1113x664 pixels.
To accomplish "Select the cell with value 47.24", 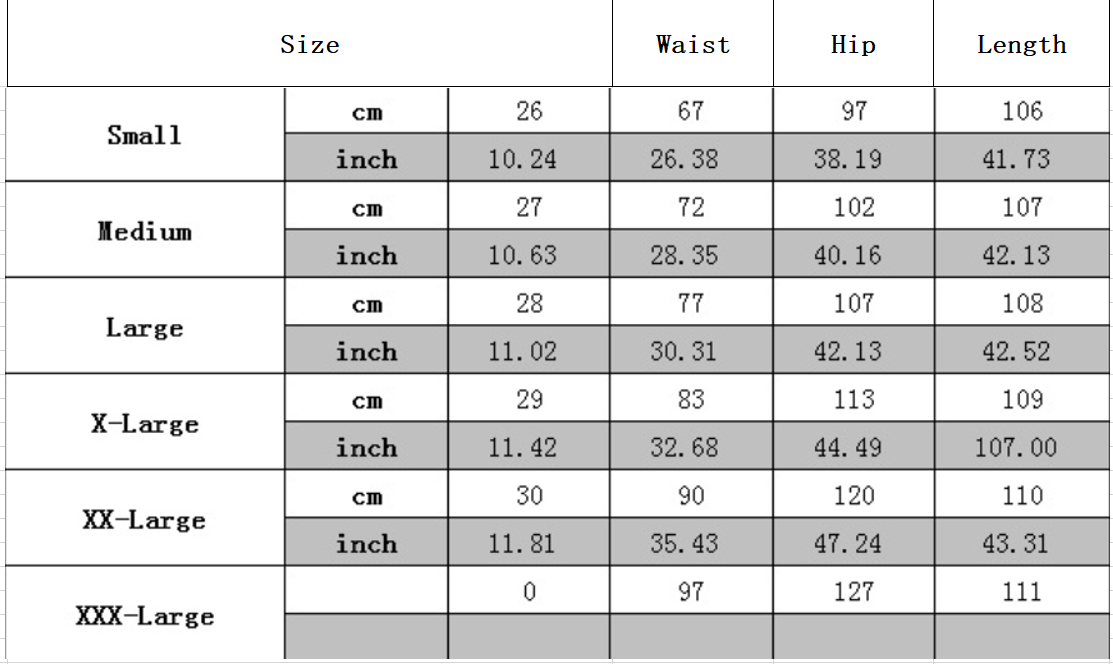I will coord(854,543).
